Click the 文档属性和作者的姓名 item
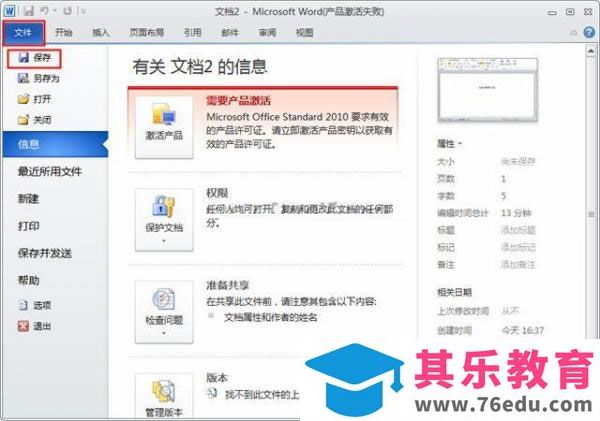 (271, 317)
